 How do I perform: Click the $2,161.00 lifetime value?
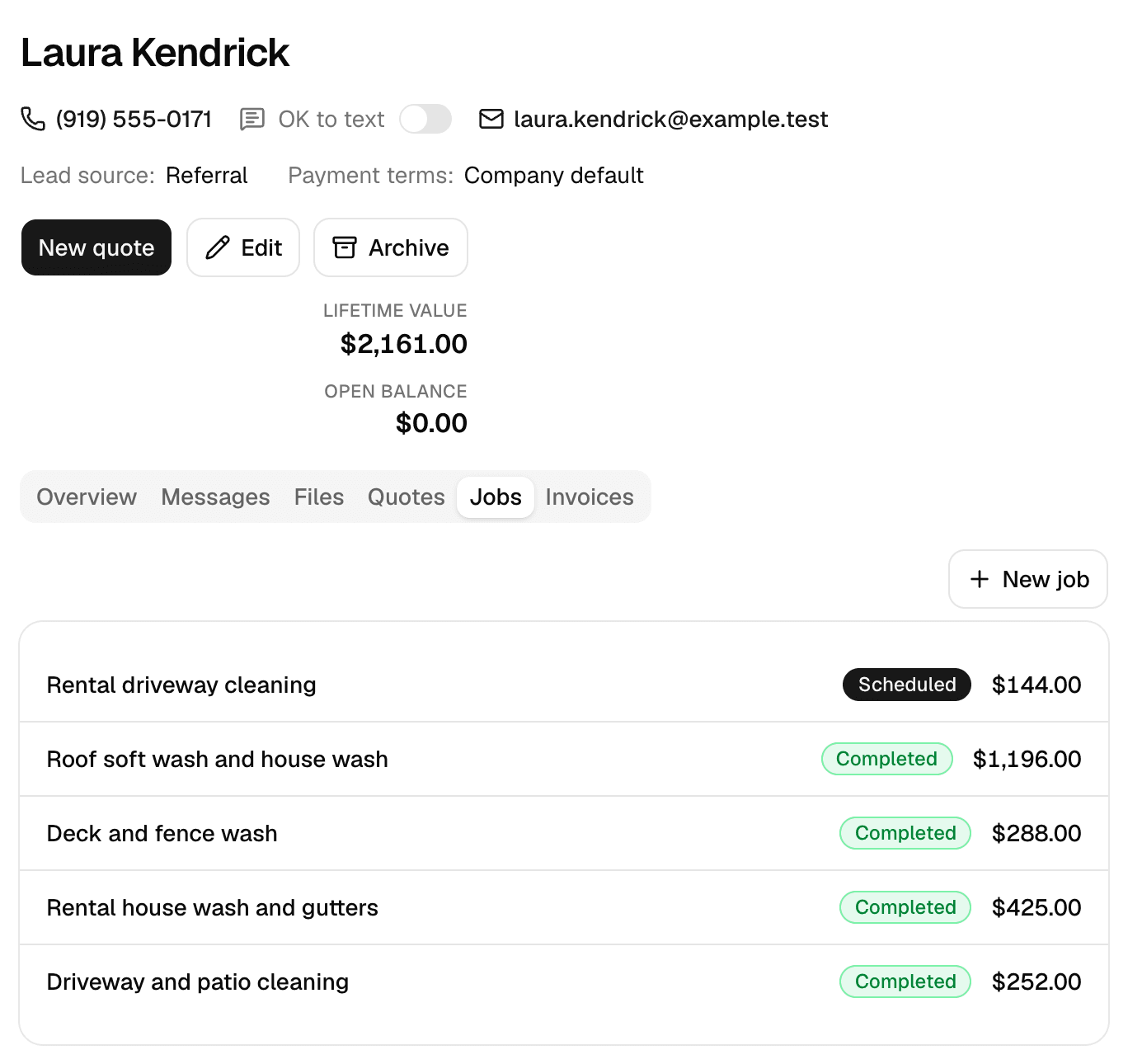(x=404, y=344)
